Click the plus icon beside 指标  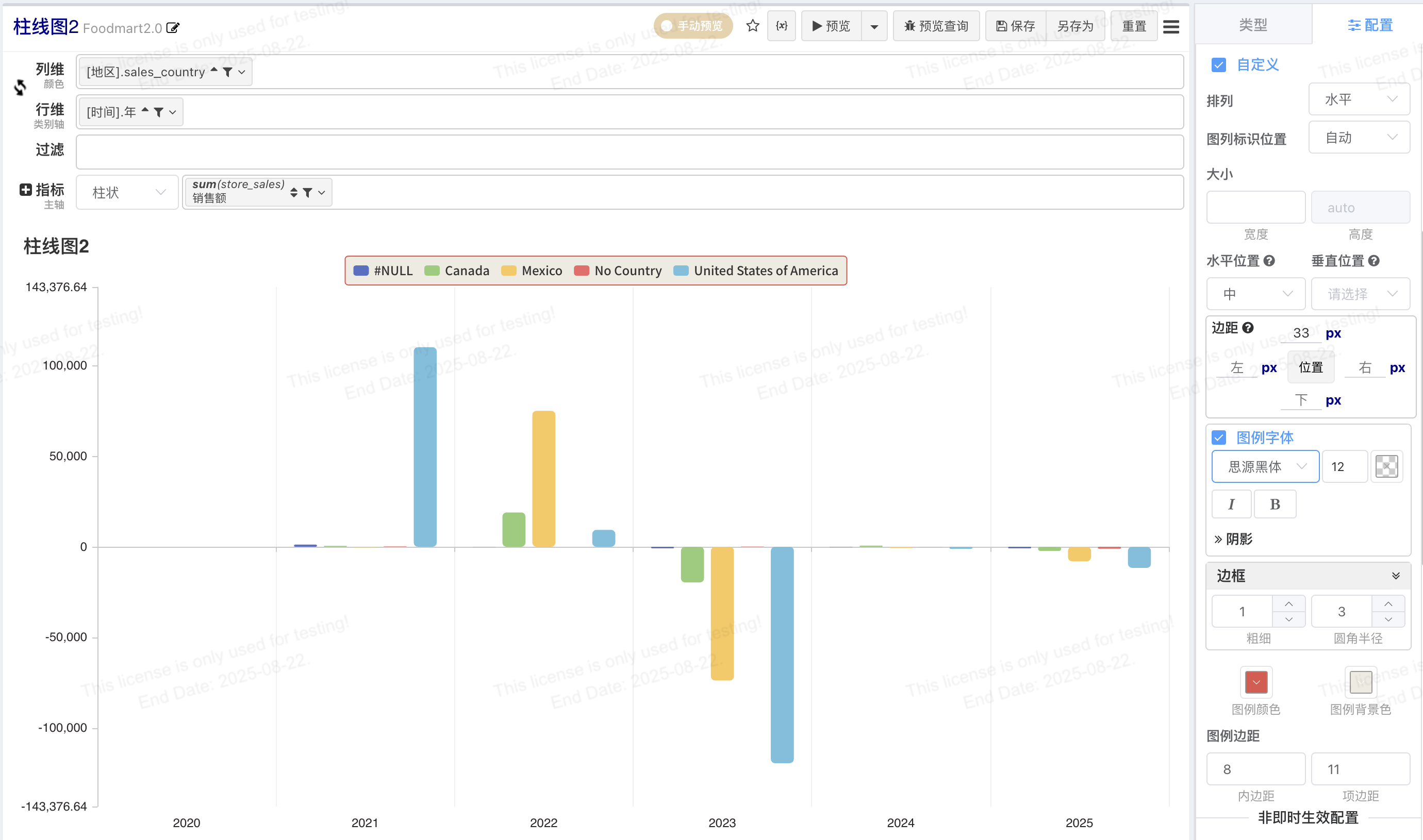coord(25,190)
